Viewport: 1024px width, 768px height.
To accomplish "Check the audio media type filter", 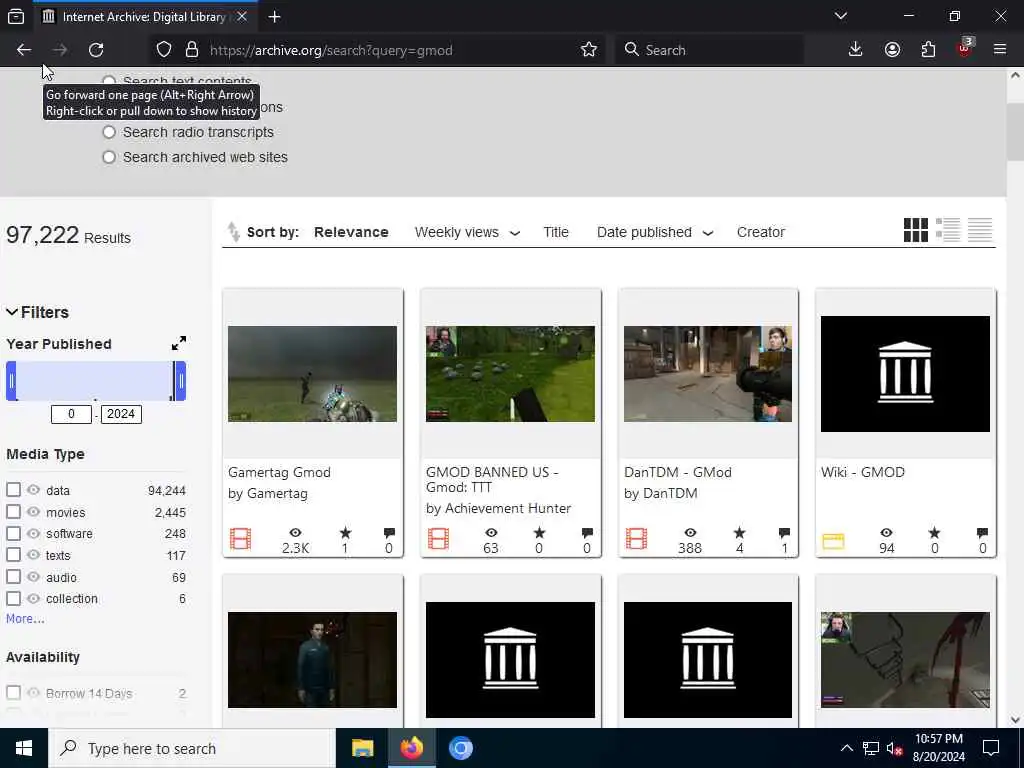I will pos(14,577).
